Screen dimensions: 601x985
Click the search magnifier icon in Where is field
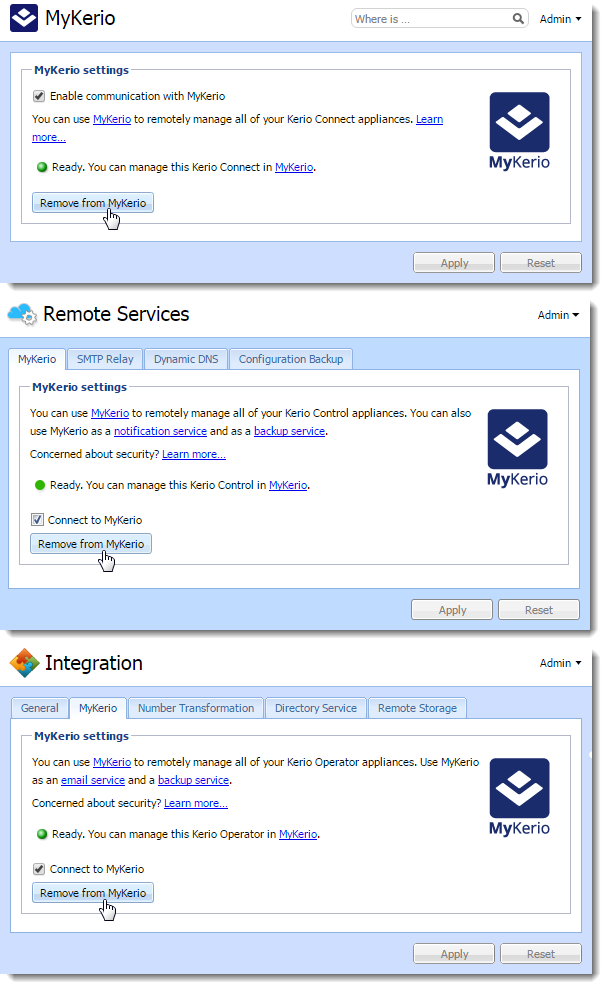518,19
